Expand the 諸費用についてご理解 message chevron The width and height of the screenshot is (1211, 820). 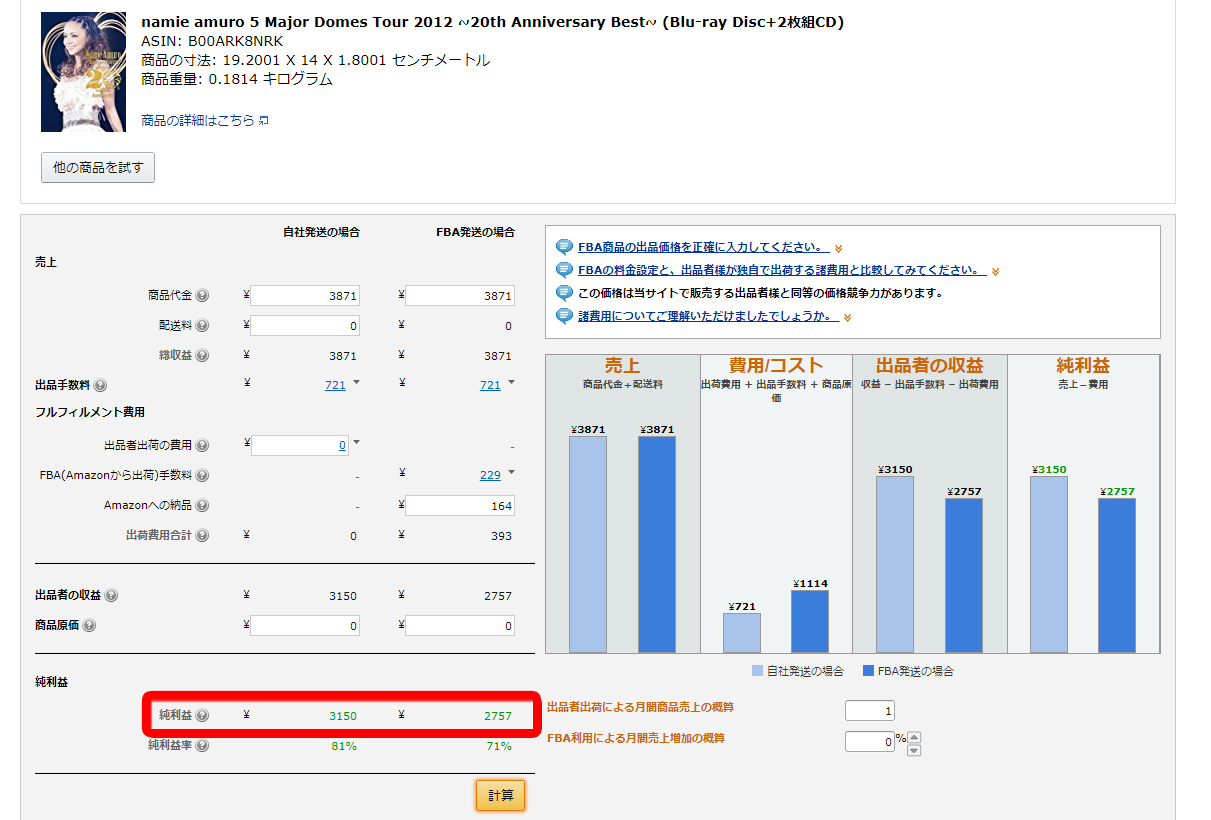[x=847, y=318]
